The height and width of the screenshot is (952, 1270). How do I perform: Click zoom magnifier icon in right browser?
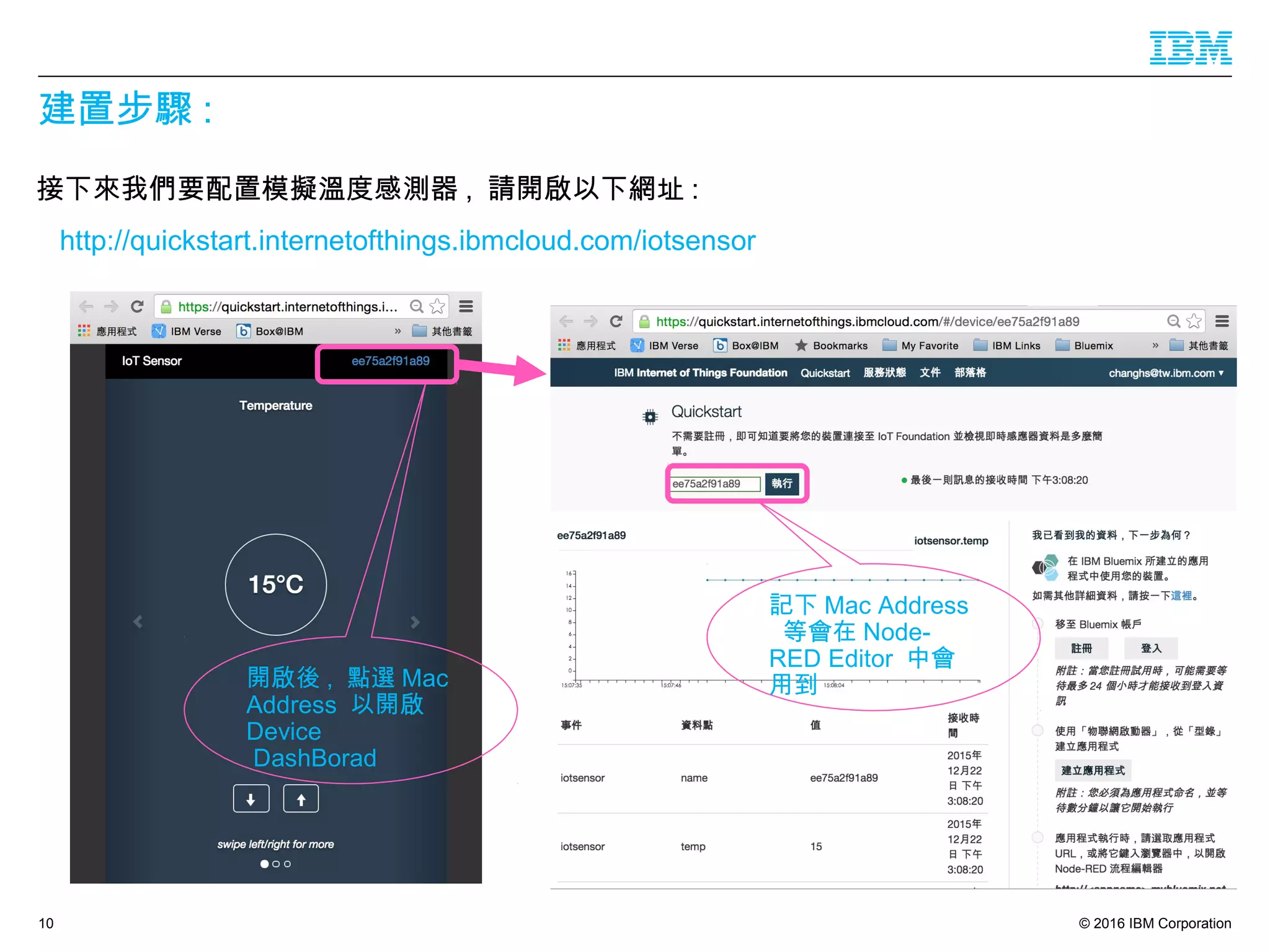pos(1173,321)
